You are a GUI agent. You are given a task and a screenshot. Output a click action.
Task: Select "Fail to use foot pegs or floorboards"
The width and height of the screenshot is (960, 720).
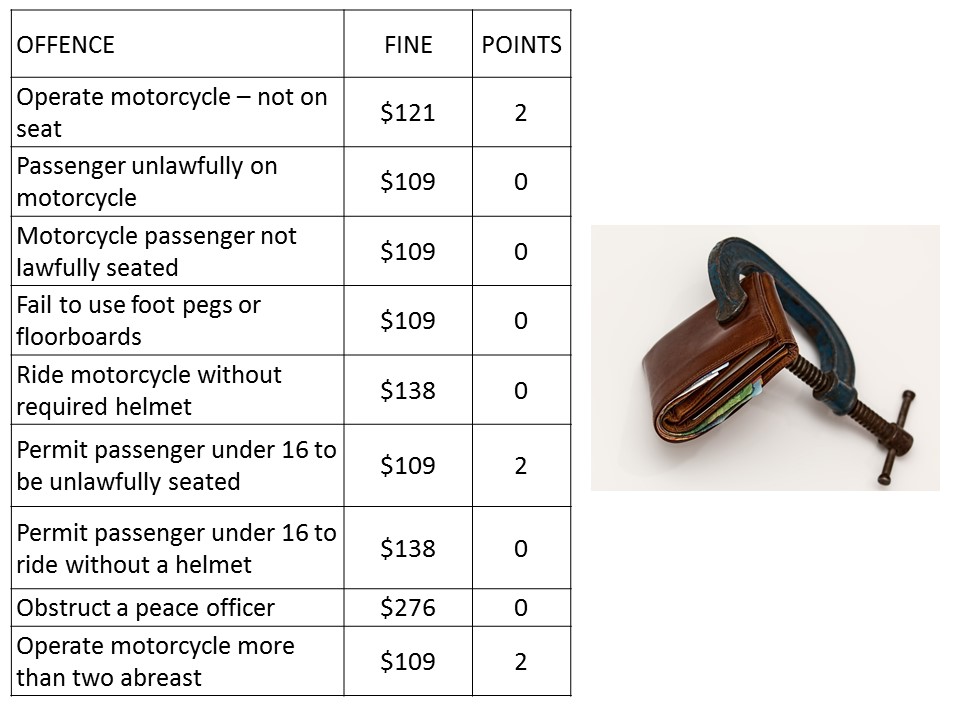click(139, 320)
